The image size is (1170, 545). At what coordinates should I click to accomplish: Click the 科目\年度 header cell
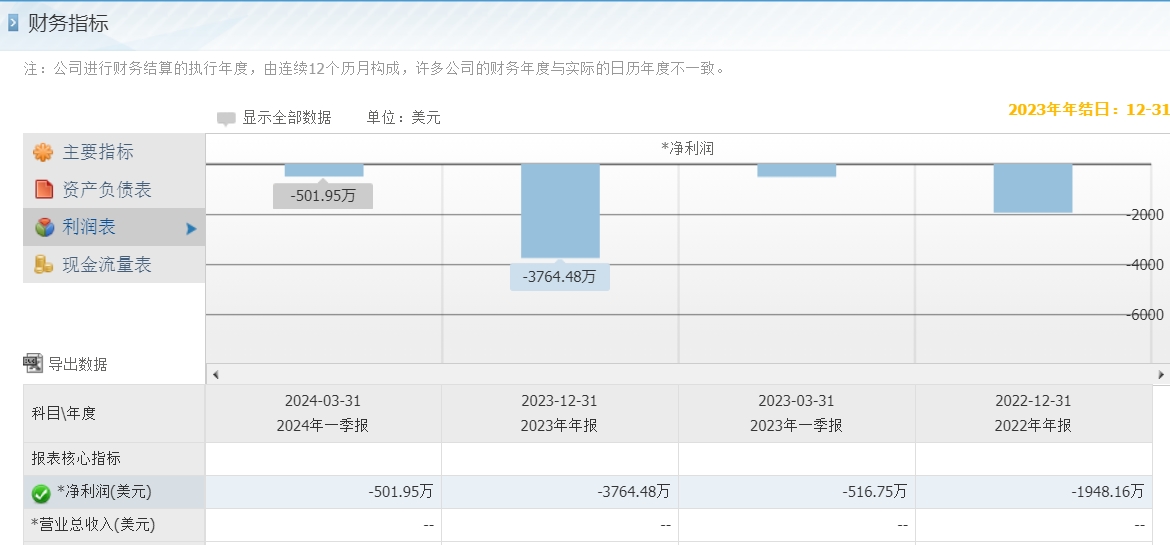coord(114,414)
